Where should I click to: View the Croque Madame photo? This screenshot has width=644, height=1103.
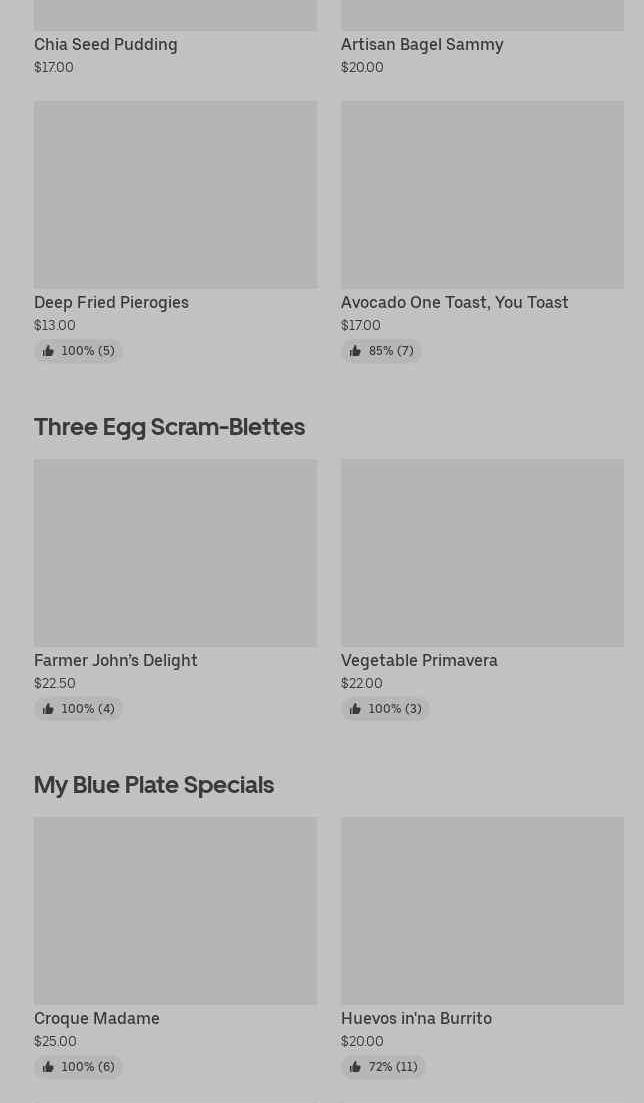tap(175, 910)
